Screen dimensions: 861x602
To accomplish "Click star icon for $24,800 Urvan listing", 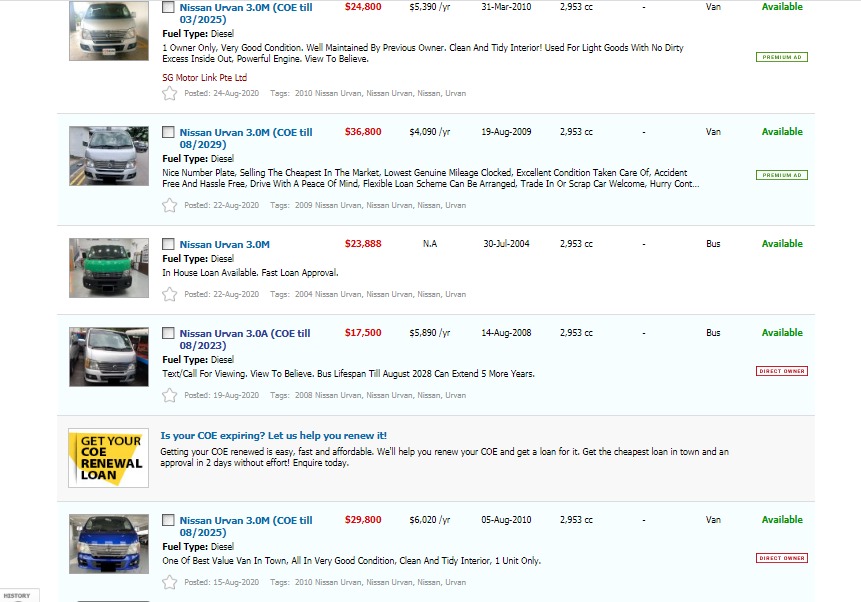I will tap(169, 93).
